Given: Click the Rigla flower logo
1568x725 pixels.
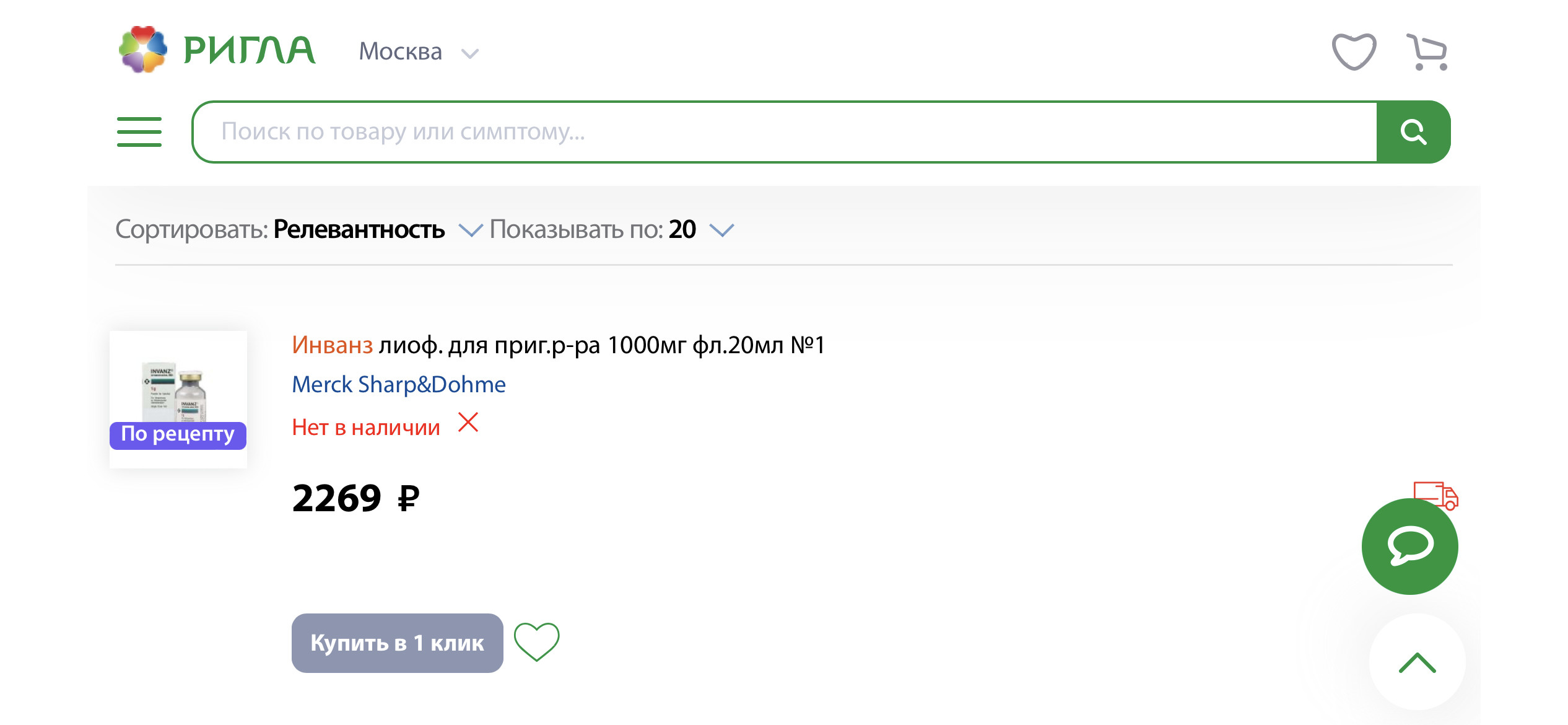Looking at the screenshot, I should 143,50.
